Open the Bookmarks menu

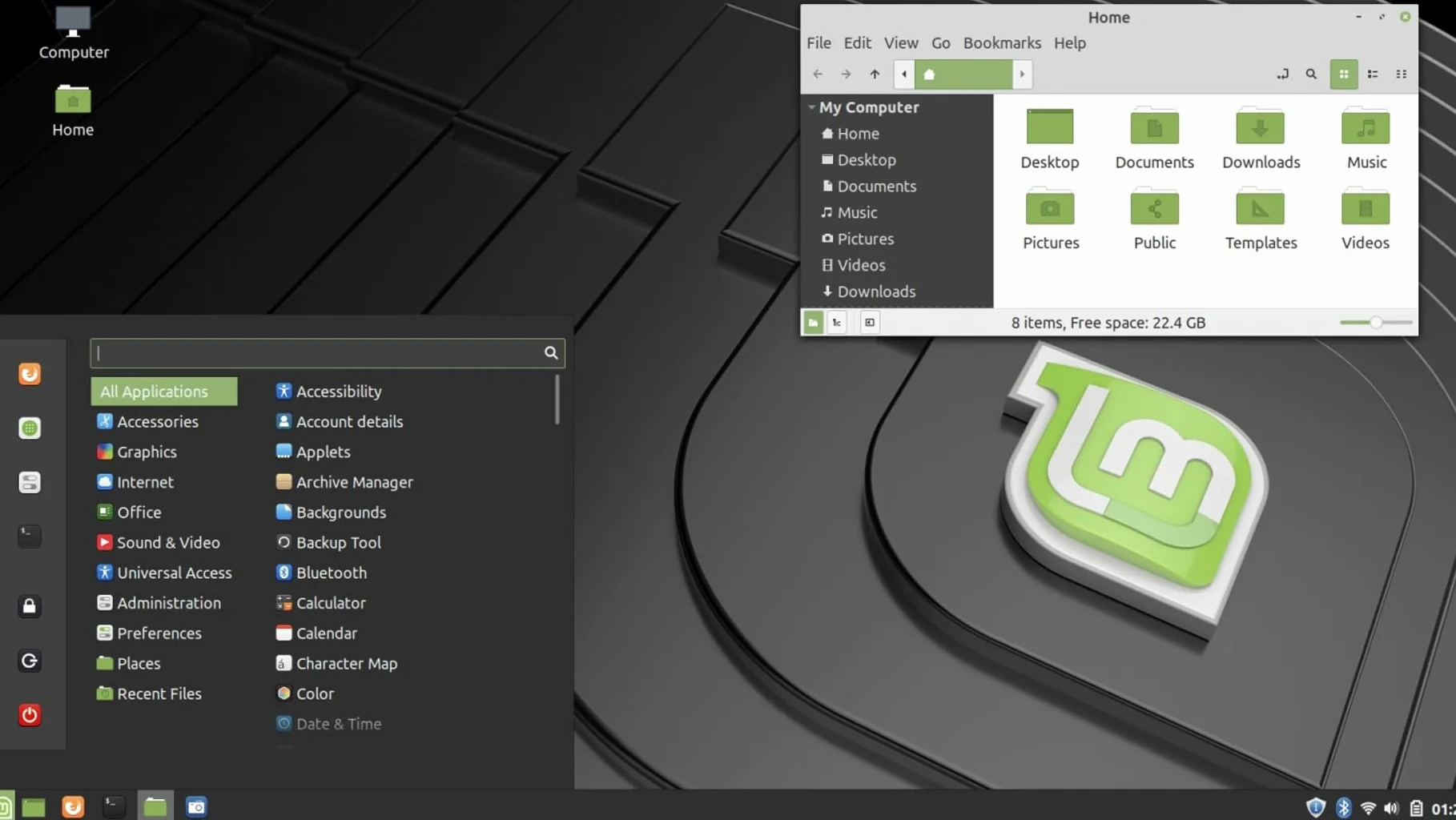tap(1002, 43)
